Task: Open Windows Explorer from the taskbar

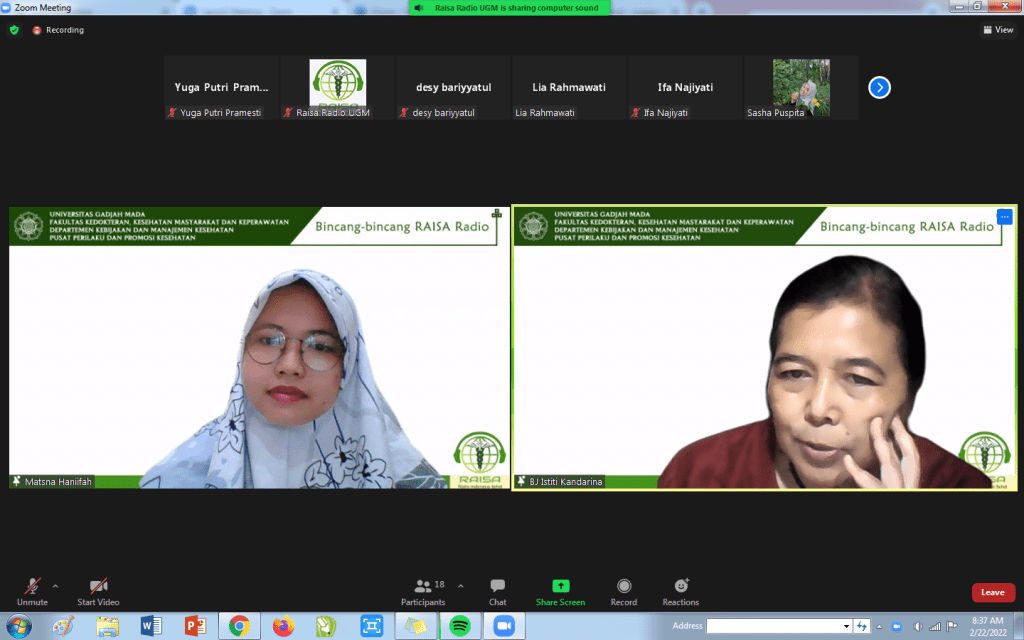Action: 107,626
